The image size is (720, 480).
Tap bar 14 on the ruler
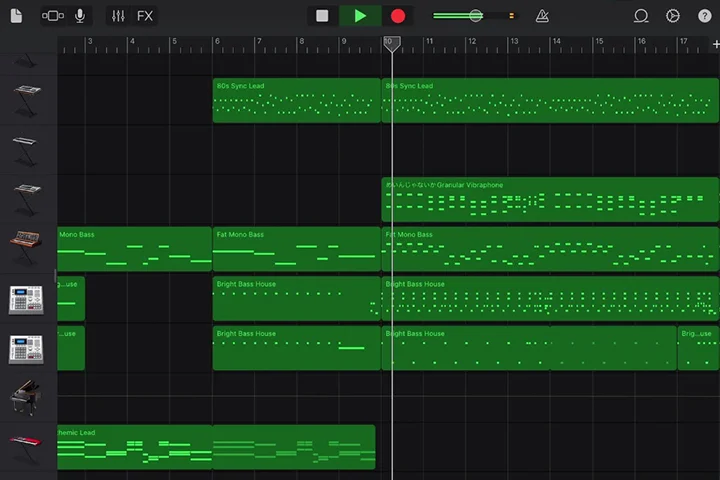pos(557,41)
